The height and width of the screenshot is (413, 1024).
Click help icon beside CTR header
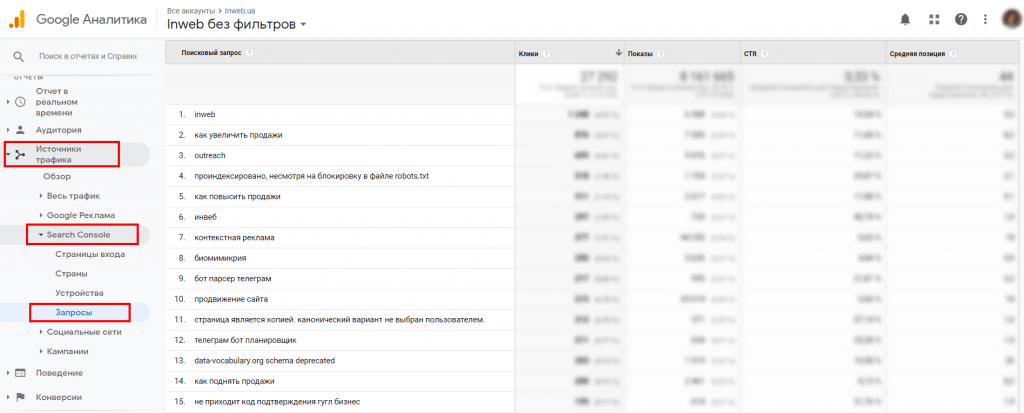click(x=764, y=54)
